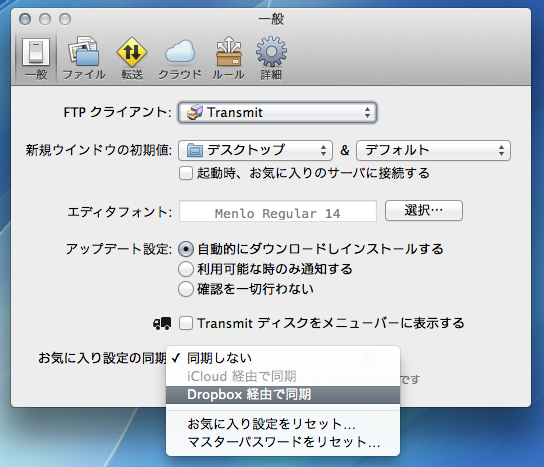Choose Dropbox 経由で同期 menu entry

(x=283, y=395)
